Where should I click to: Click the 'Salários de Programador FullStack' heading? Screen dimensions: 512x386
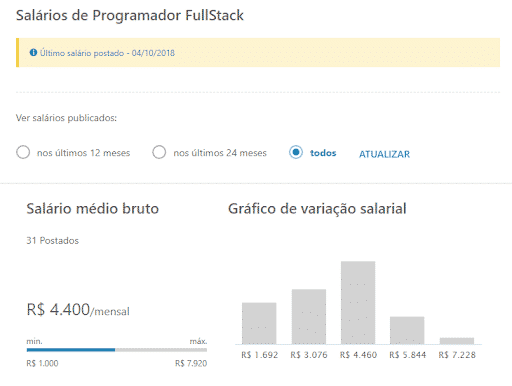[130, 16]
